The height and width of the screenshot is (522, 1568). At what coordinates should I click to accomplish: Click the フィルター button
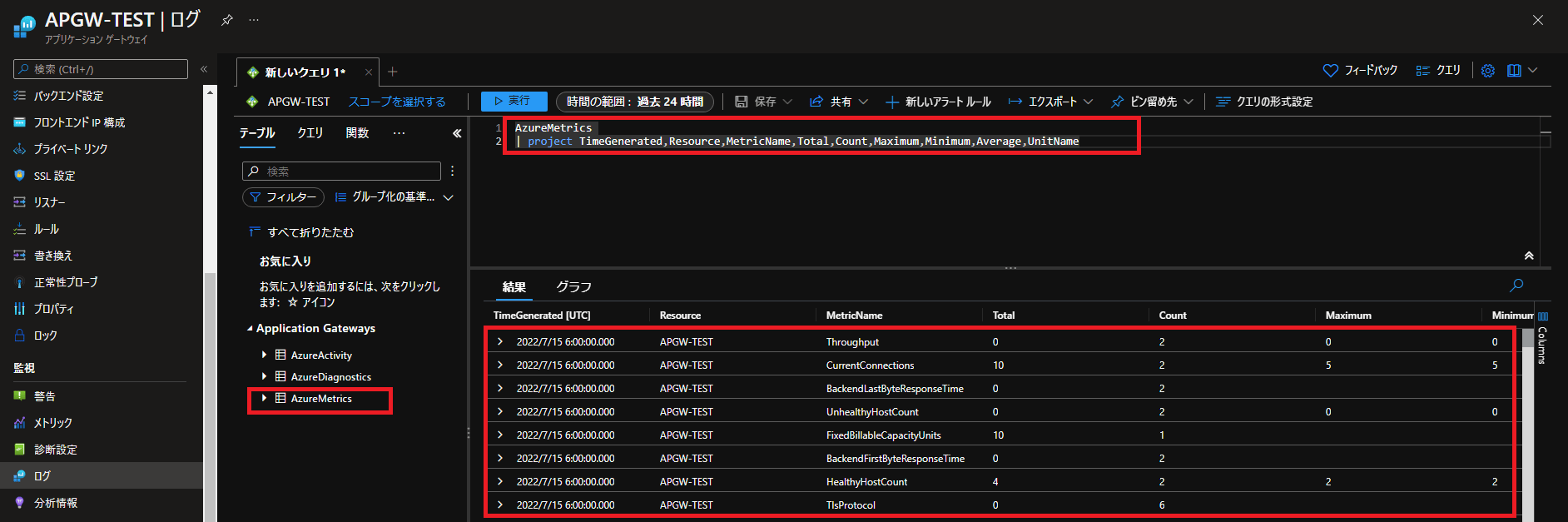(x=283, y=197)
